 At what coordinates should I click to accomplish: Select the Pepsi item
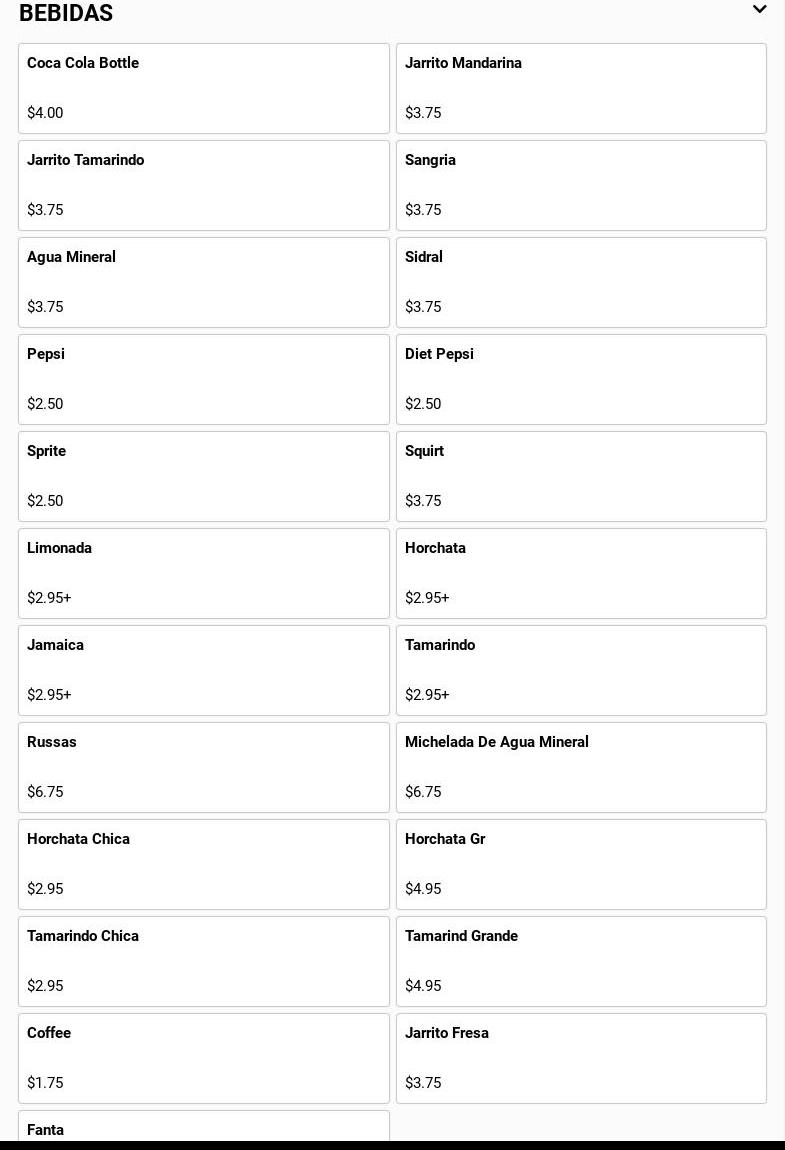[x=204, y=380]
